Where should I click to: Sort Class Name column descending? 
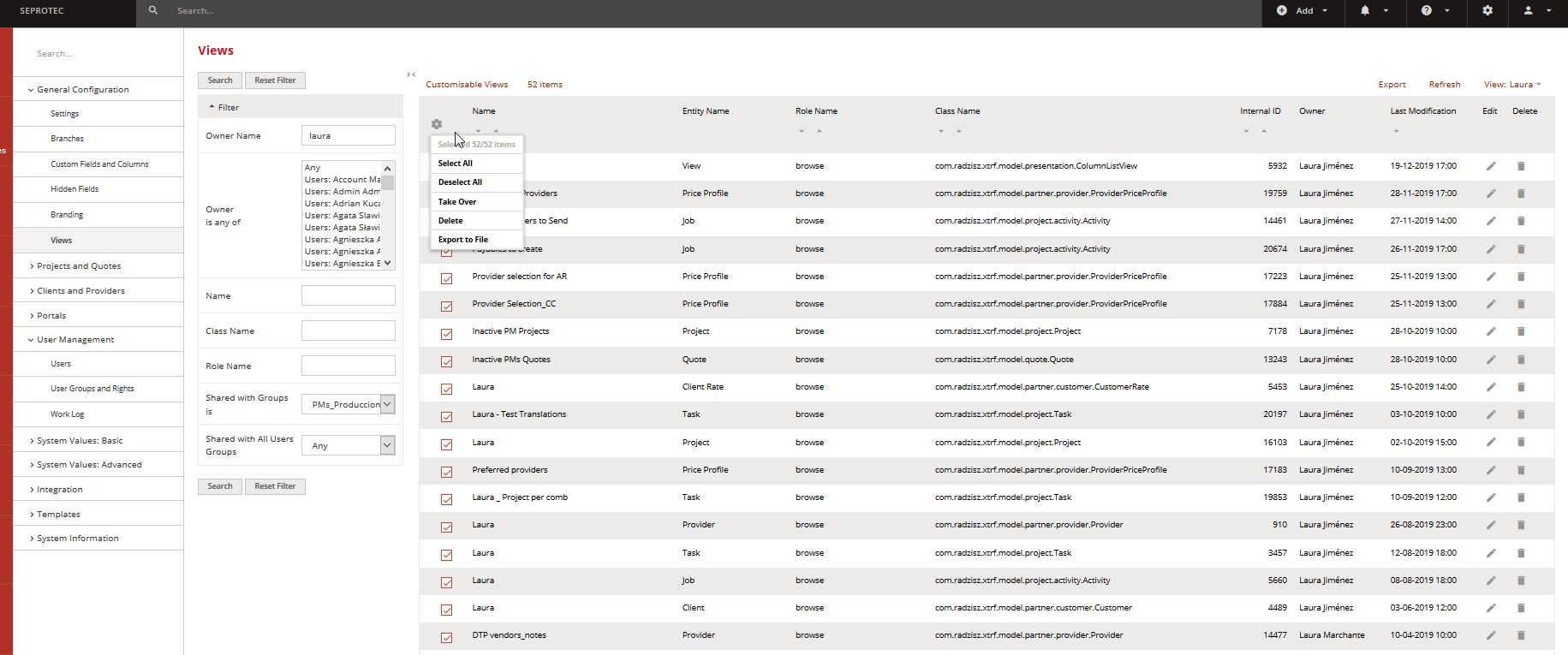click(x=940, y=131)
